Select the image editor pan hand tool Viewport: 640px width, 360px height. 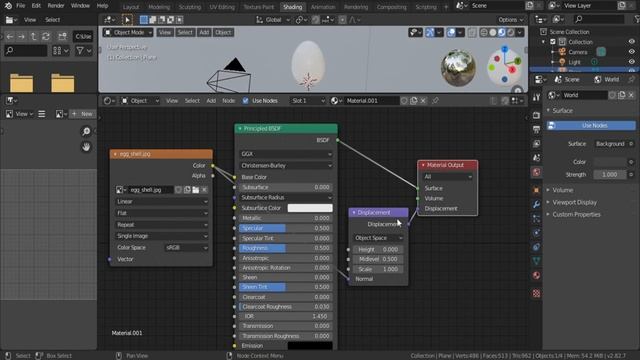click(86, 147)
